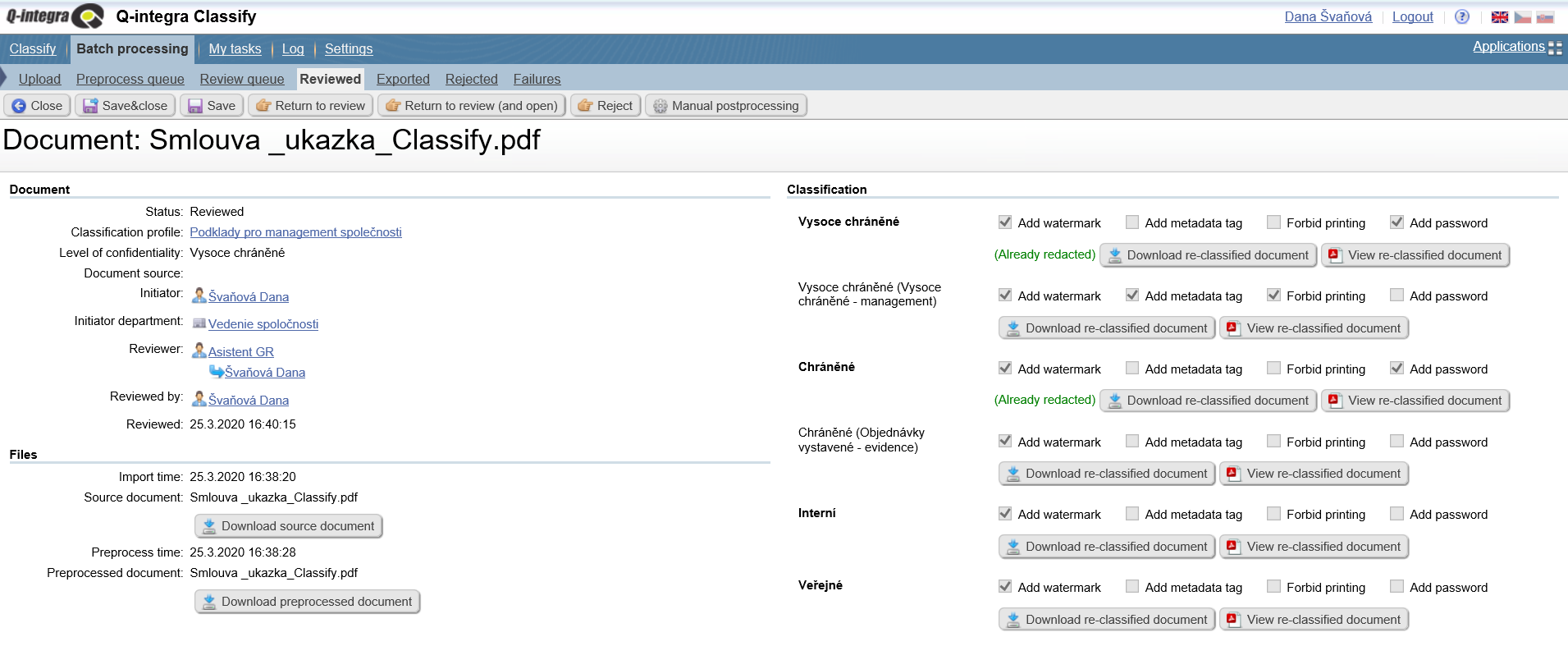Click the user icon next to Initiator Švaňová Dana
Viewport: 1568px width, 669px height.
tap(199, 295)
